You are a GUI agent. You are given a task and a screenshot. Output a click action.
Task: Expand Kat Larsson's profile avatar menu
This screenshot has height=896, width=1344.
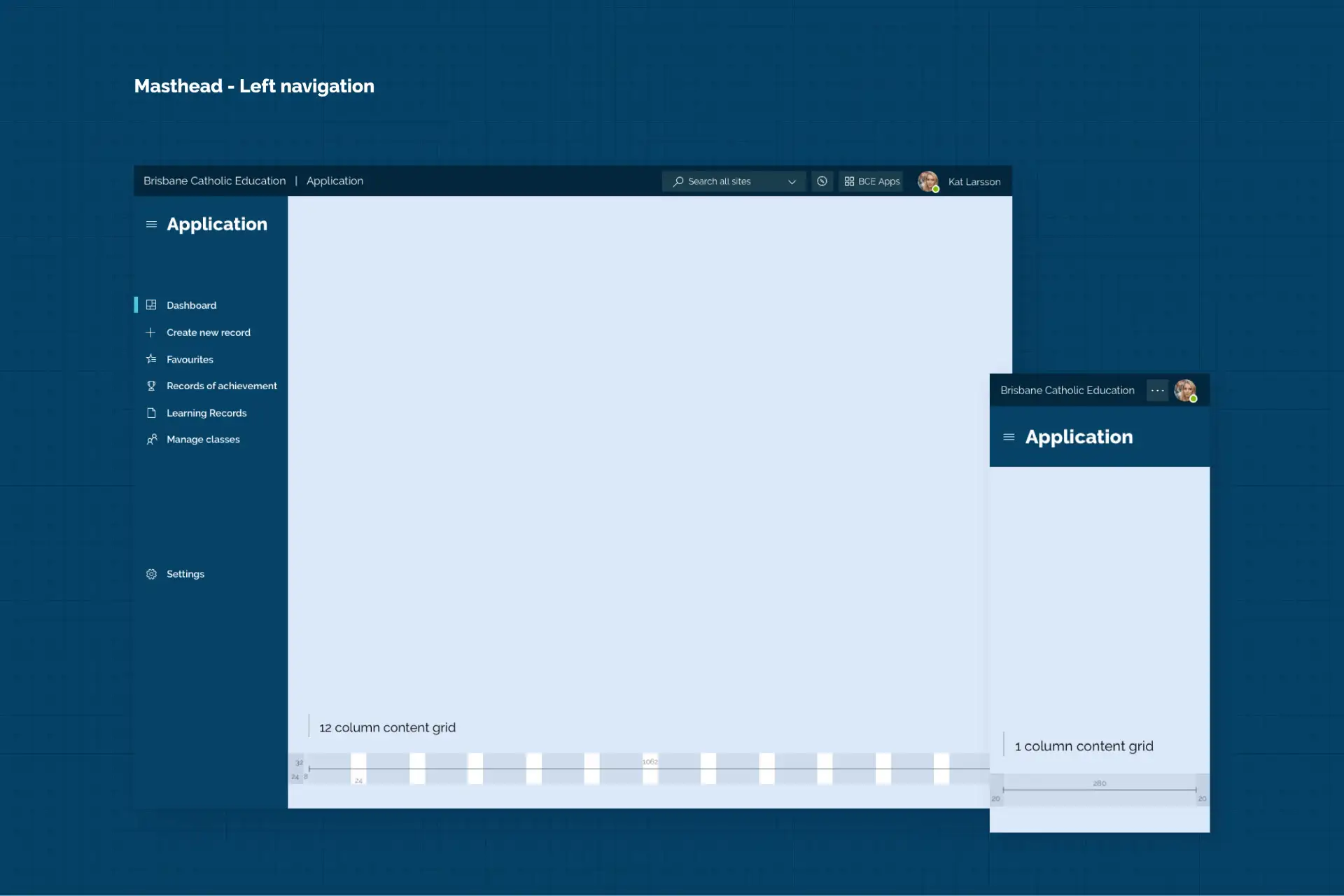pos(928,181)
